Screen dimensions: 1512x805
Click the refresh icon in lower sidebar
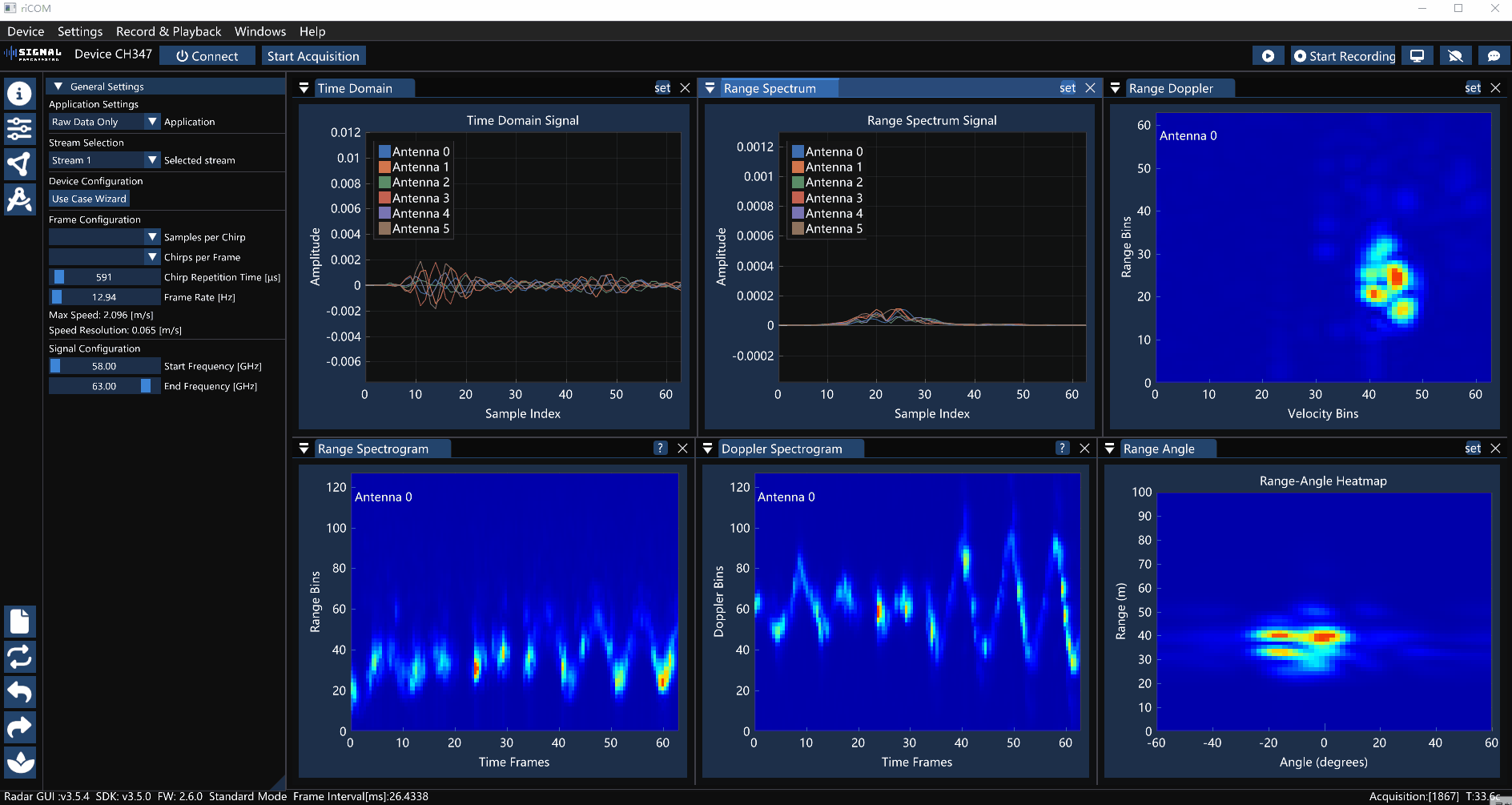point(19,657)
